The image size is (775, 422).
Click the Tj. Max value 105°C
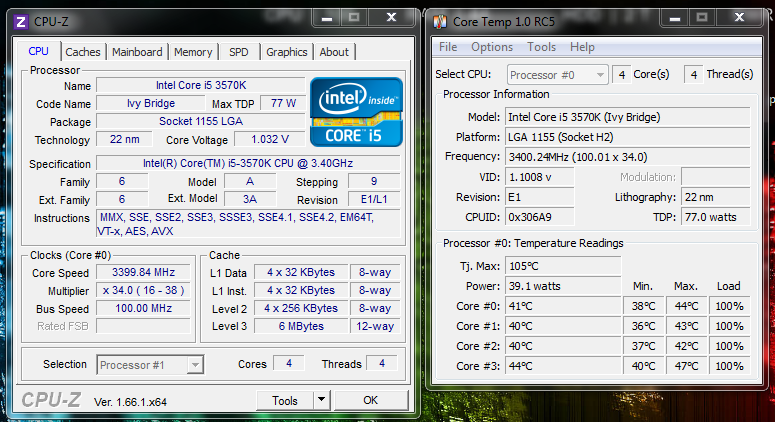point(563,266)
